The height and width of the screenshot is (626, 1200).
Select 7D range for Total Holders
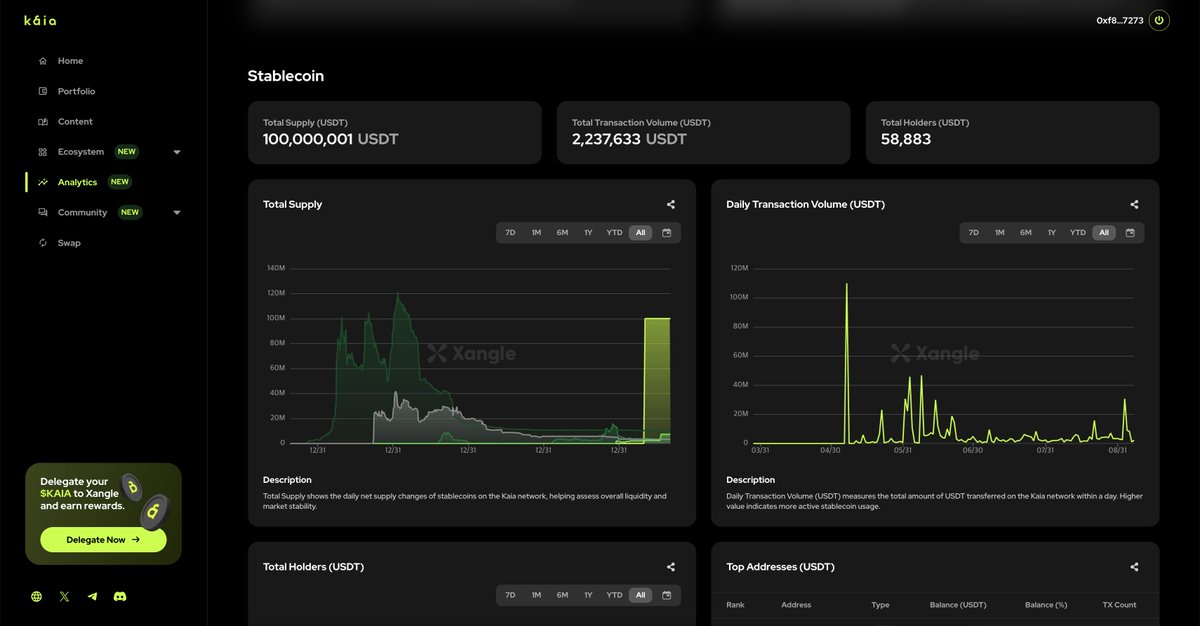pos(510,595)
